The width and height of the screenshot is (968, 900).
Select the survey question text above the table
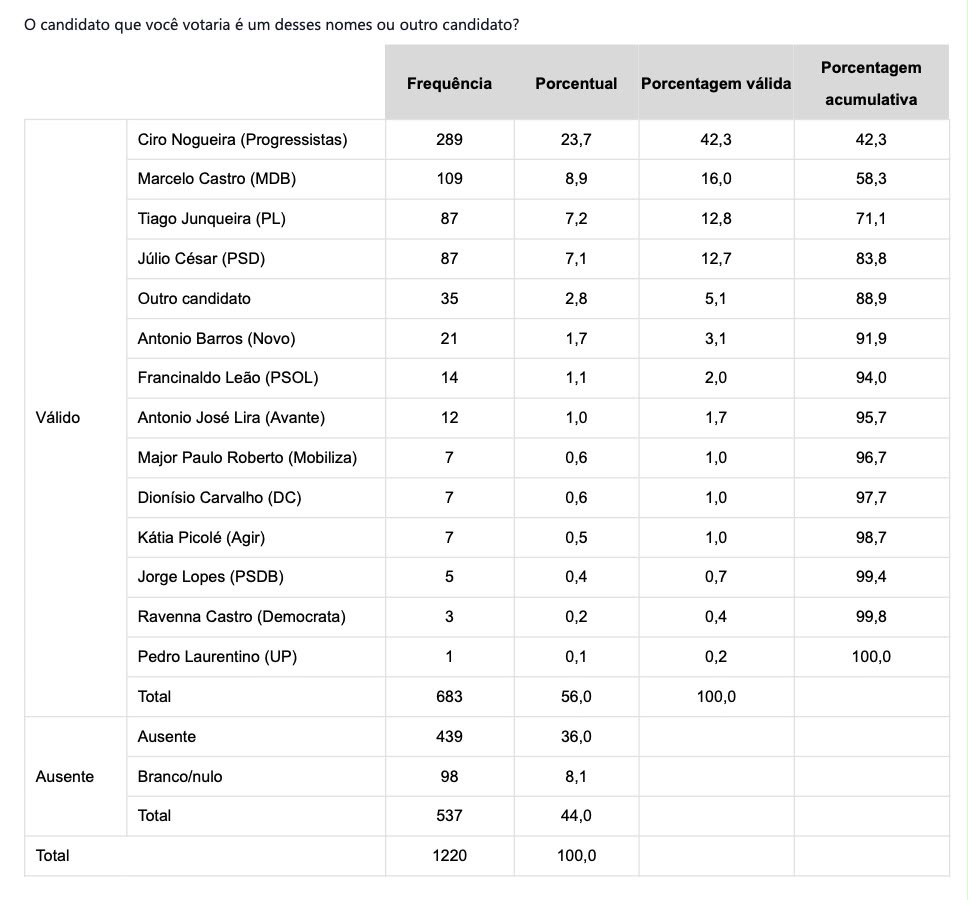(272, 25)
